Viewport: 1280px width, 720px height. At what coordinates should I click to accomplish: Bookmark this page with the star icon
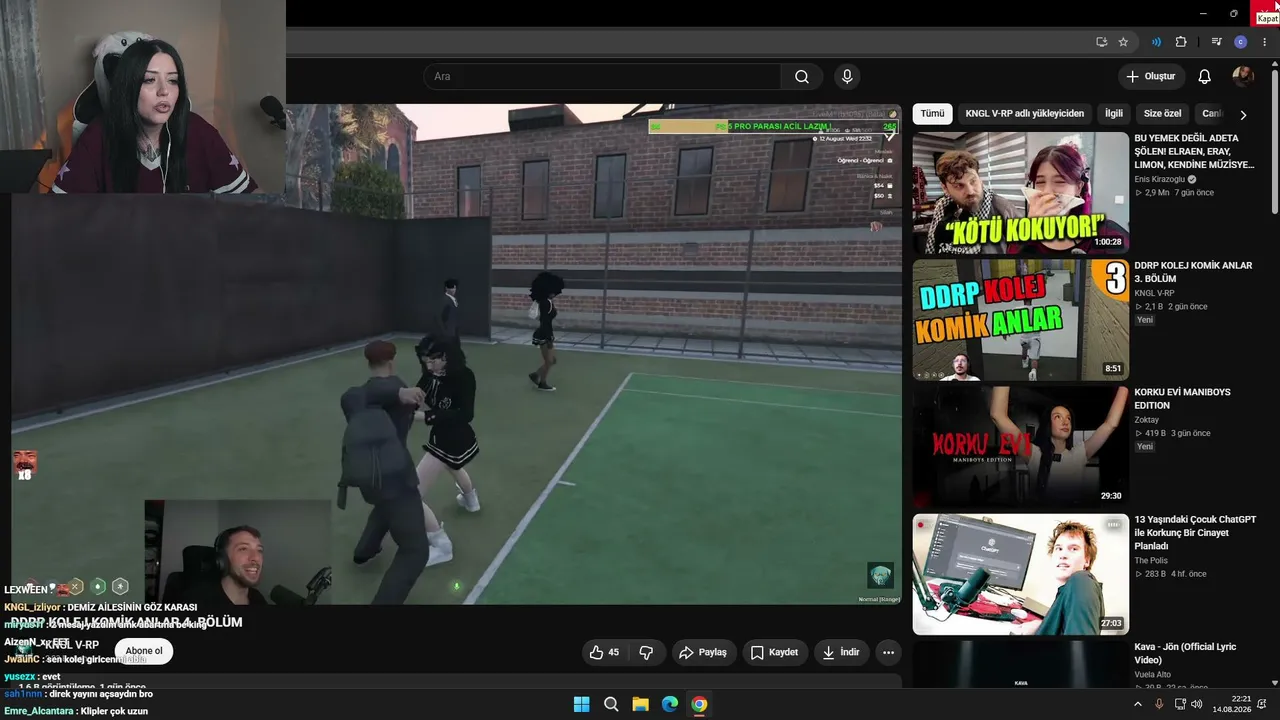(x=1123, y=42)
